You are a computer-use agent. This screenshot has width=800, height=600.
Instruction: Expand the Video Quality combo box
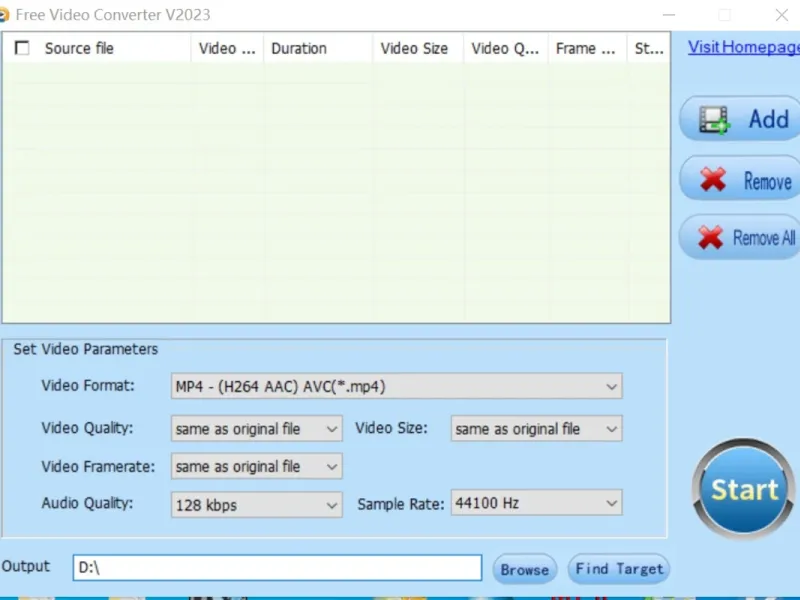pyautogui.click(x=257, y=429)
